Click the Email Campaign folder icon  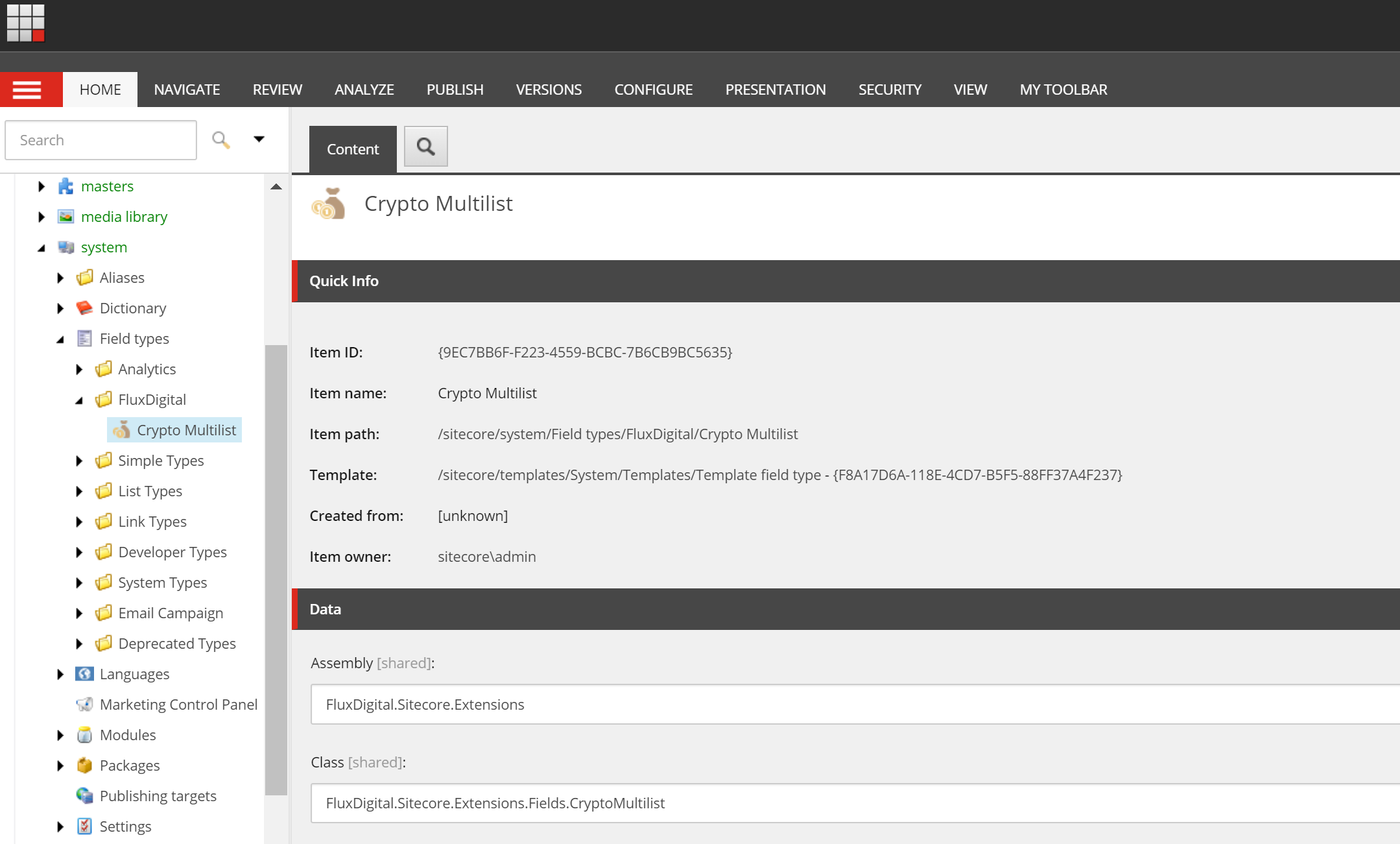(104, 613)
